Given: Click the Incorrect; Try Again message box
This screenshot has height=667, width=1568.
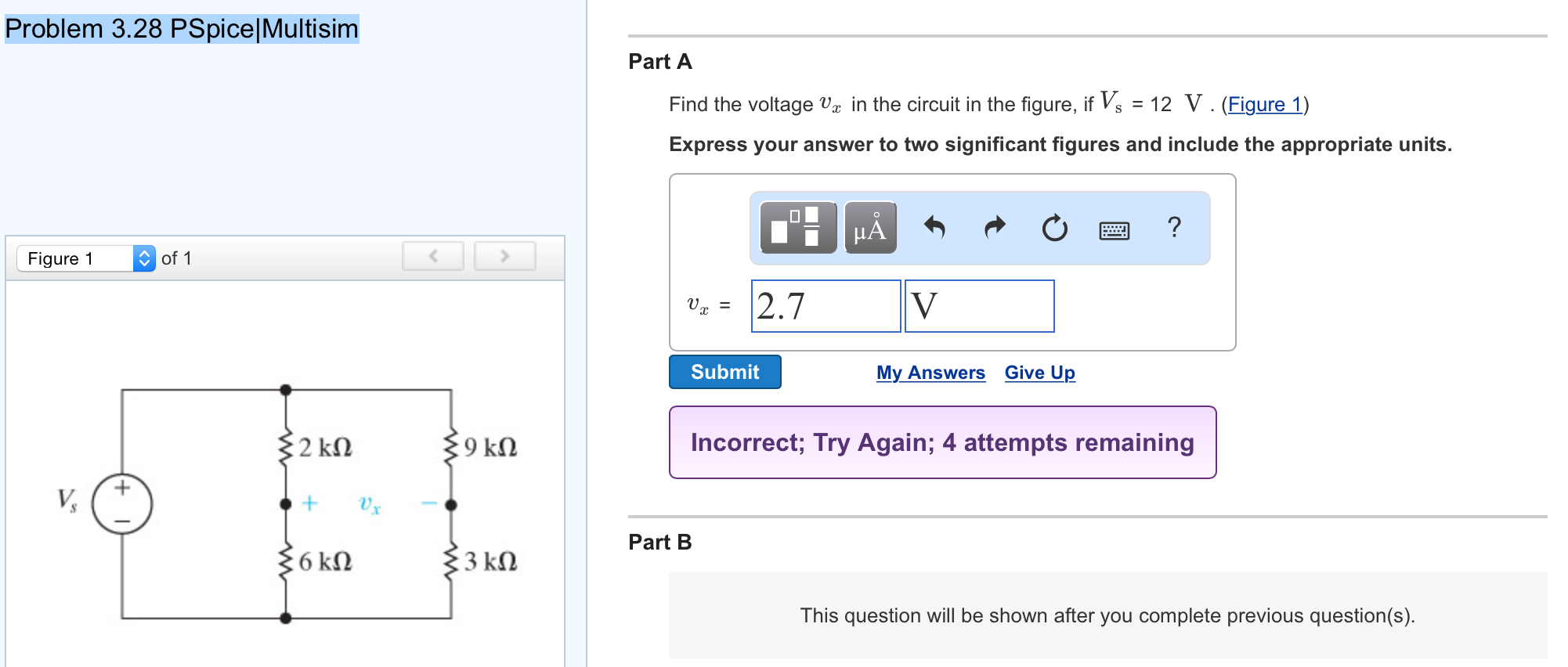Looking at the screenshot, I should [941, 442].
